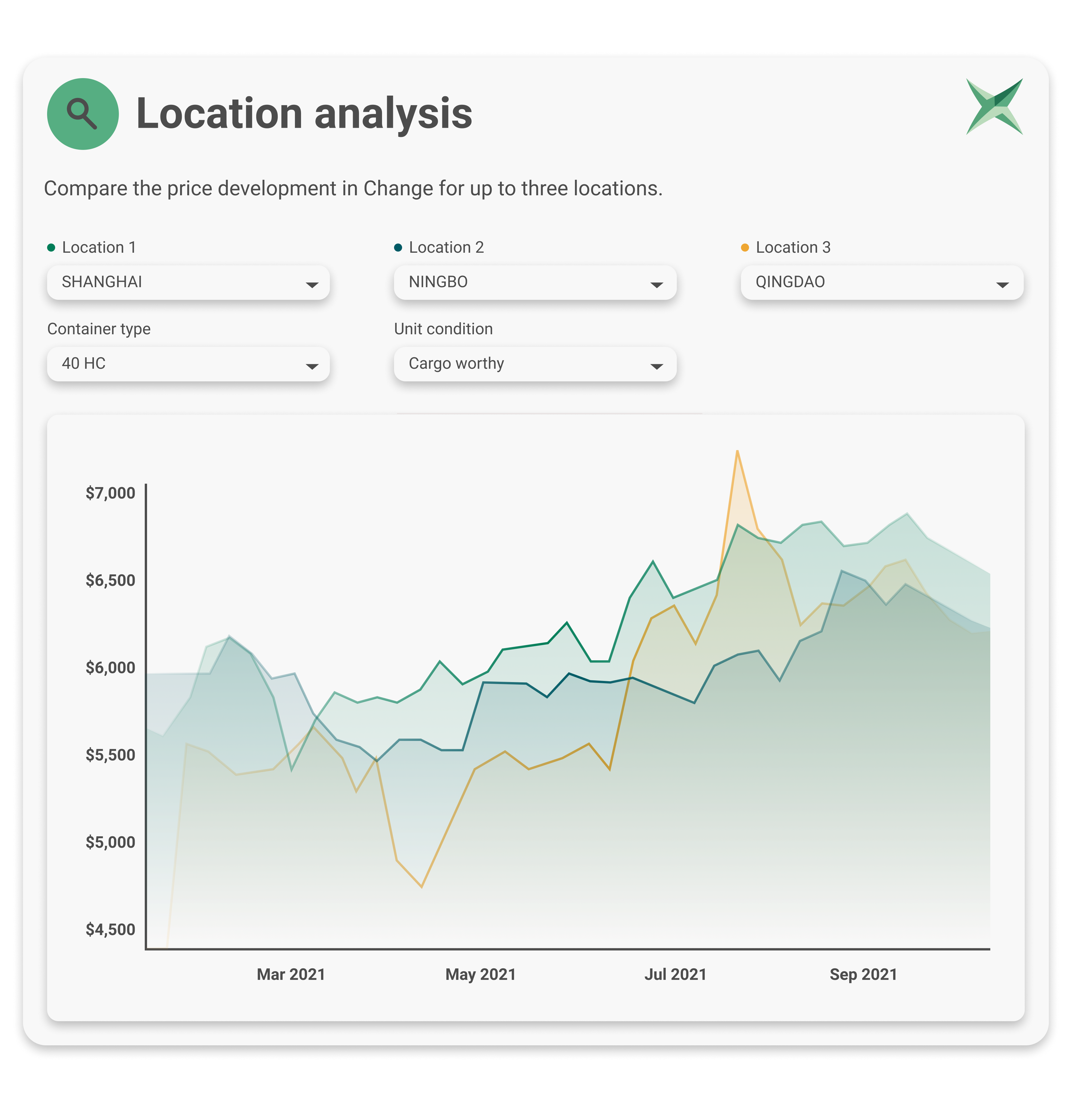Click the 'Location 3' label
Screen dimensions: 1073x1120
(793, 248)
